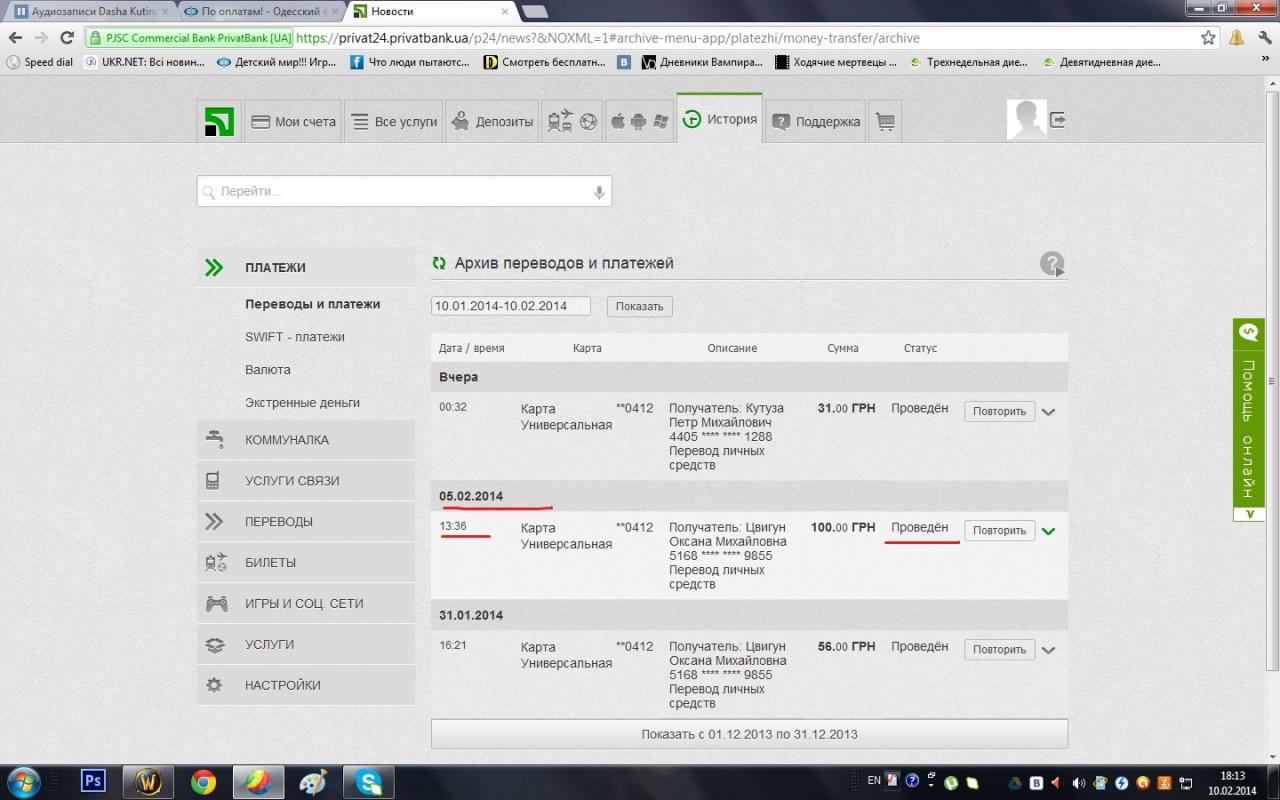
Task: Open the tickets transport icons tab
Action: click(x=571, y=121)
